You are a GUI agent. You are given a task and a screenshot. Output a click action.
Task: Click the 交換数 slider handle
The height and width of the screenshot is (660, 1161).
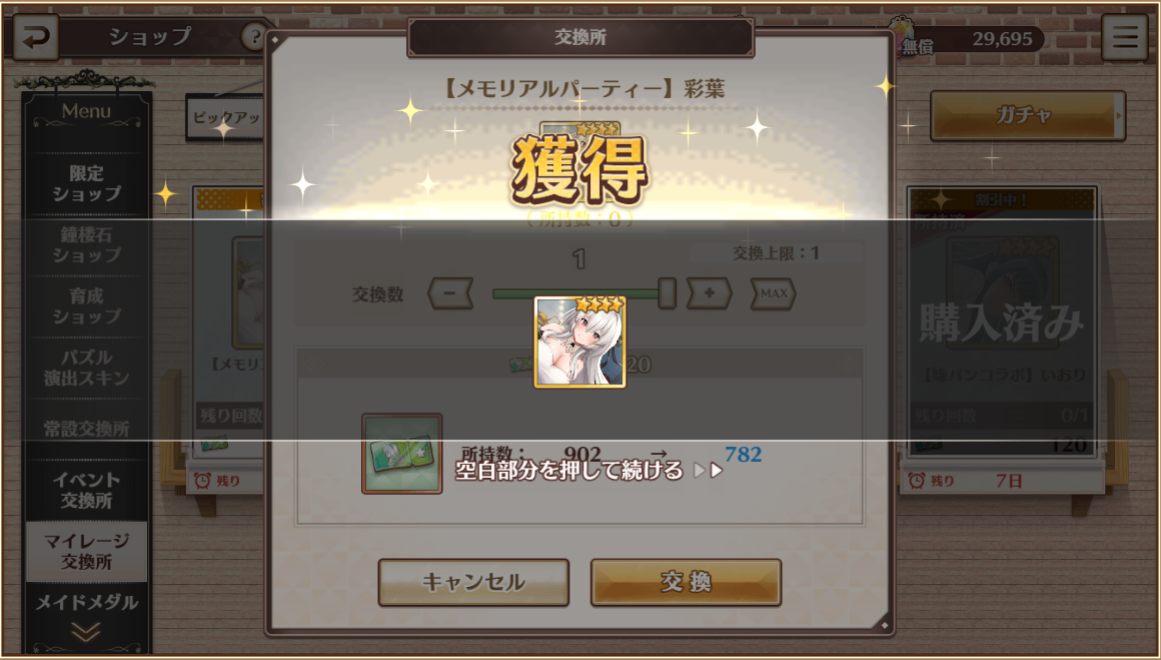pyautogui.click(x=667, y=293)
